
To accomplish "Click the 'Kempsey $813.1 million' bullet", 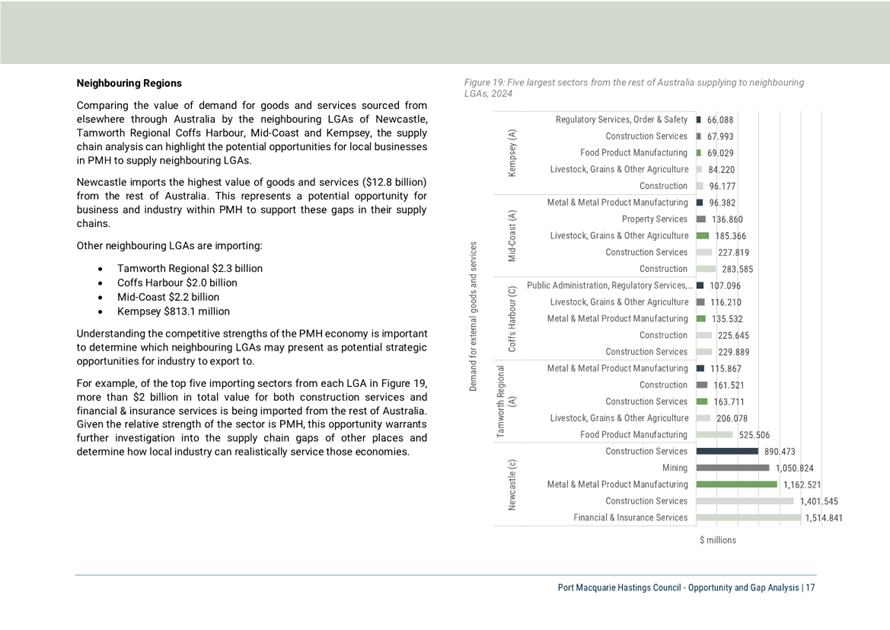I will pyautogui.click(x=173, y=311).
